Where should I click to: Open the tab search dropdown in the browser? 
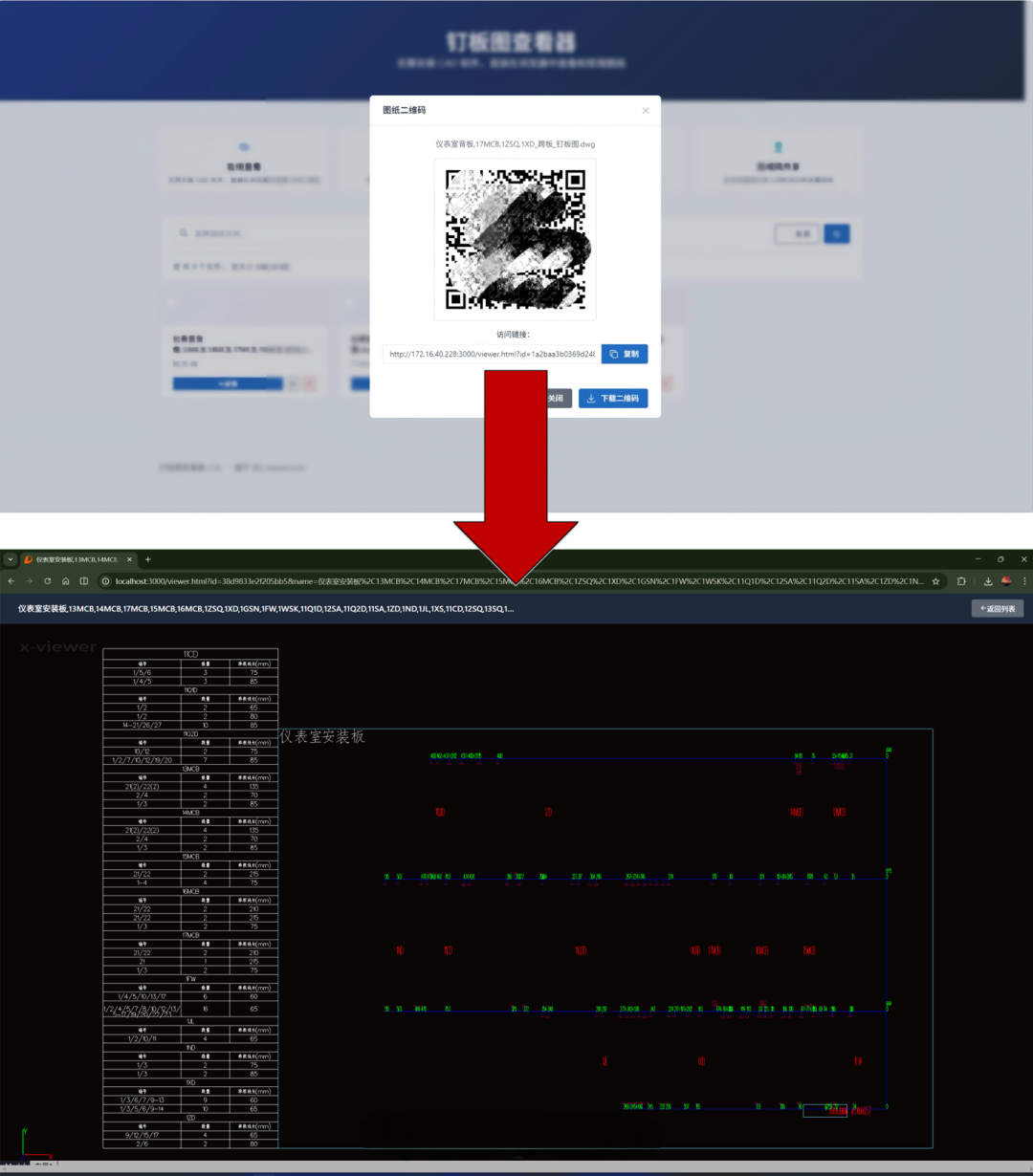point(11,559)
